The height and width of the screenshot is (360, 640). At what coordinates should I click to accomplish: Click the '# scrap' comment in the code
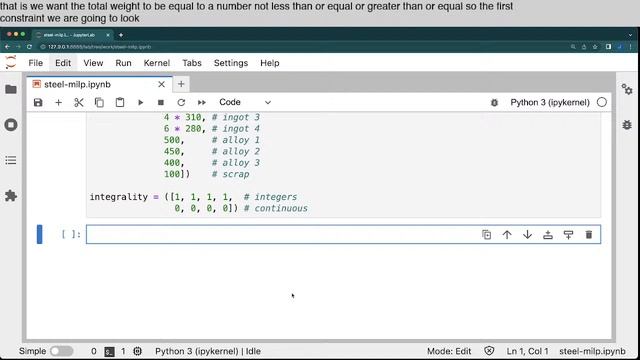coord(231,174)
